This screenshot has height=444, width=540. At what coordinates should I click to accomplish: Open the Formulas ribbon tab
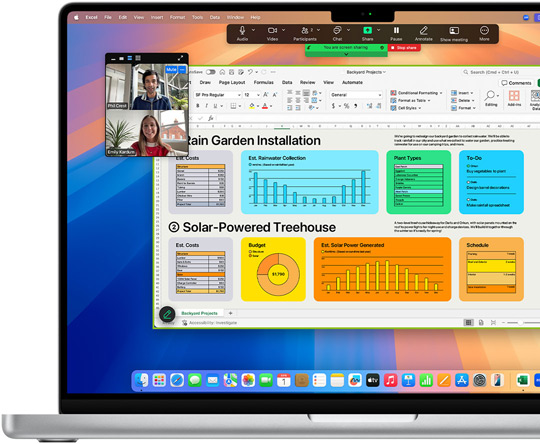pos(263,82)
